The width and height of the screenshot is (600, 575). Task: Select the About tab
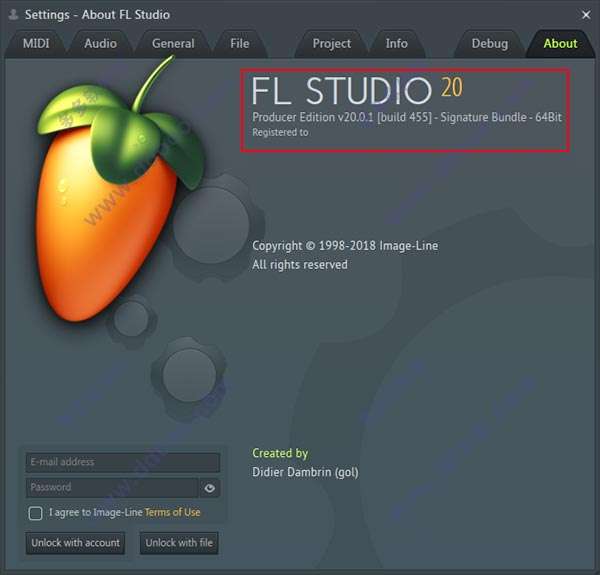click(x=560, y=44)
